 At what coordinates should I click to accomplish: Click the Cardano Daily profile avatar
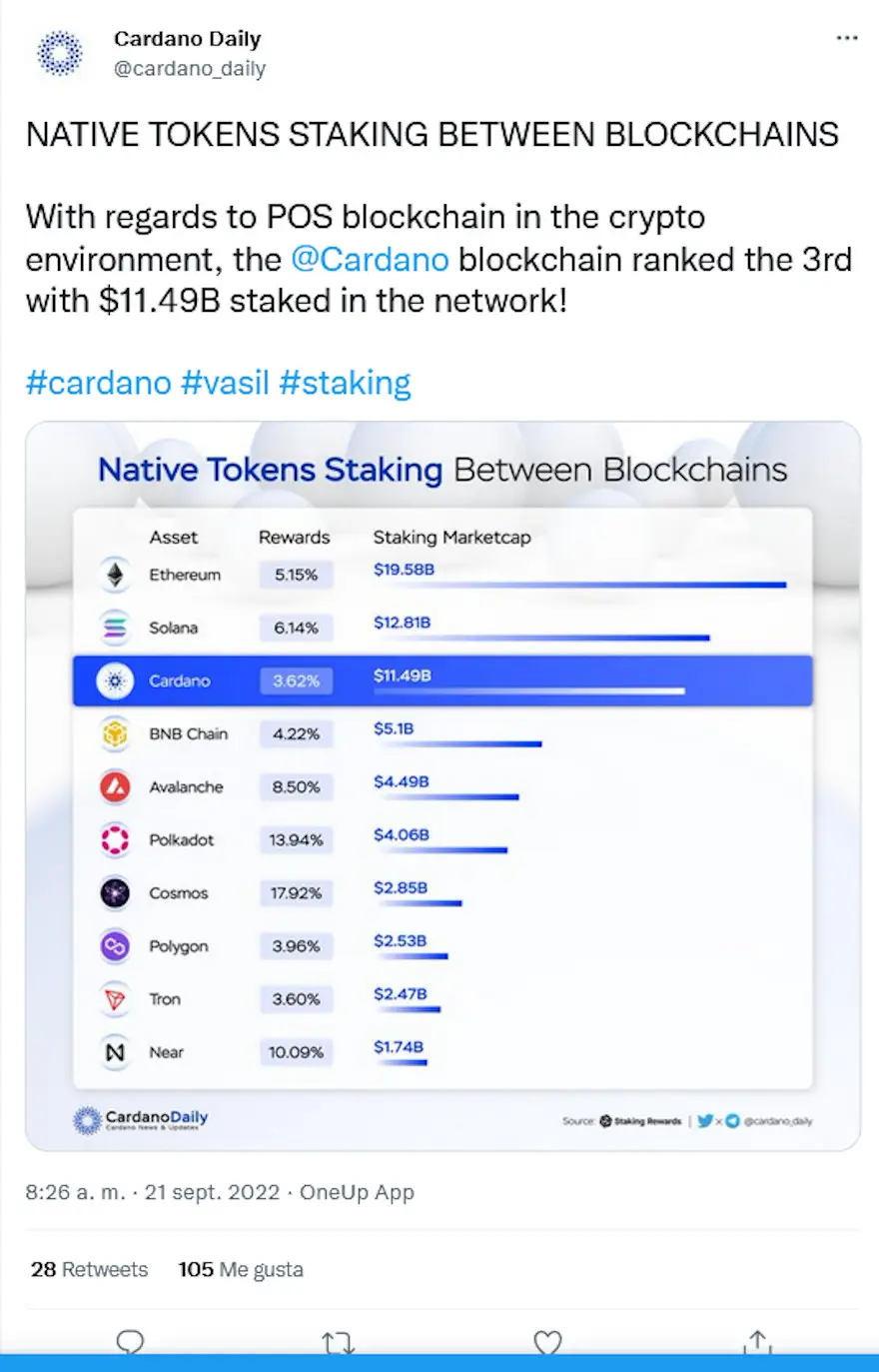pos(60,53)
